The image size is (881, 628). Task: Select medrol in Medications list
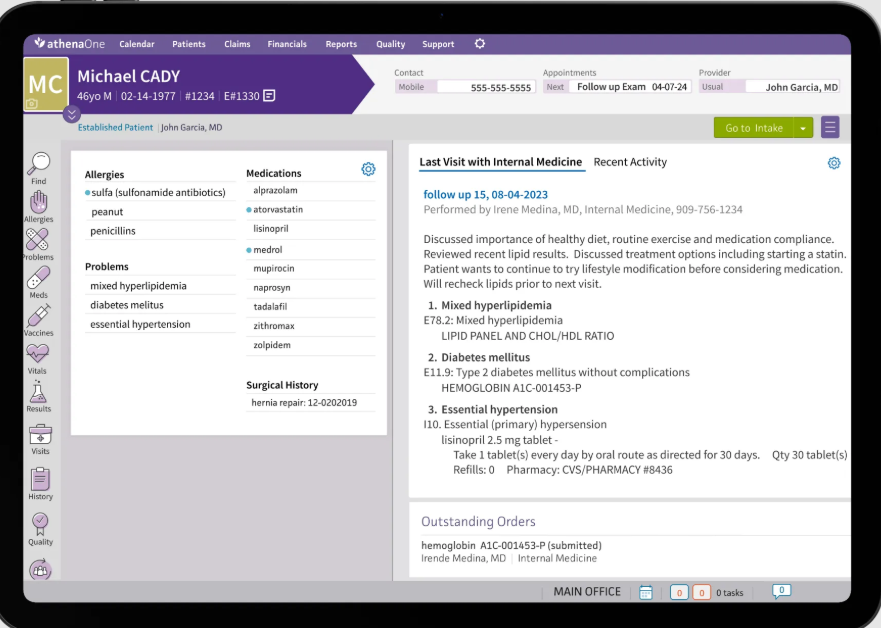coord(311,249)
